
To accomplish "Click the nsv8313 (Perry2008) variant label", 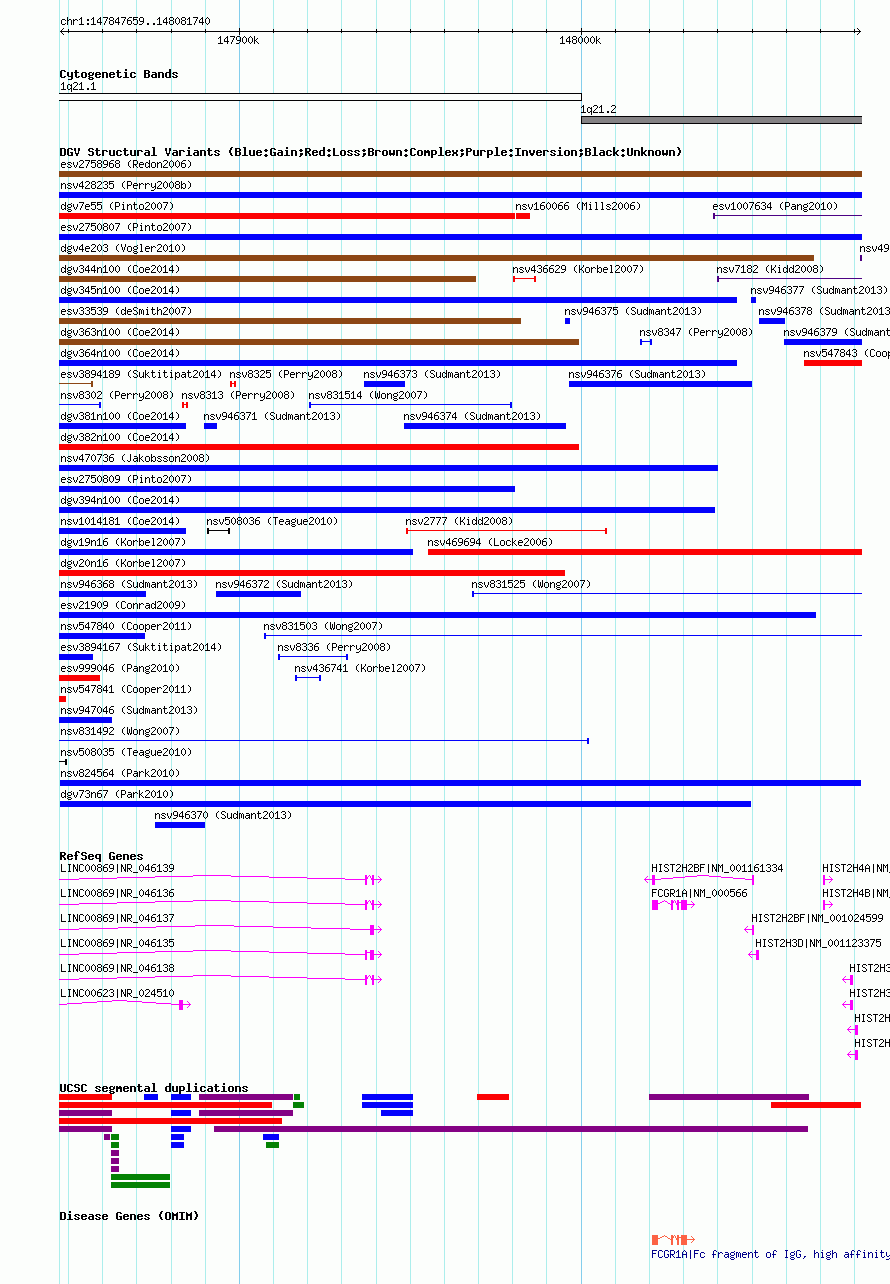I will (x=238, y=395).
